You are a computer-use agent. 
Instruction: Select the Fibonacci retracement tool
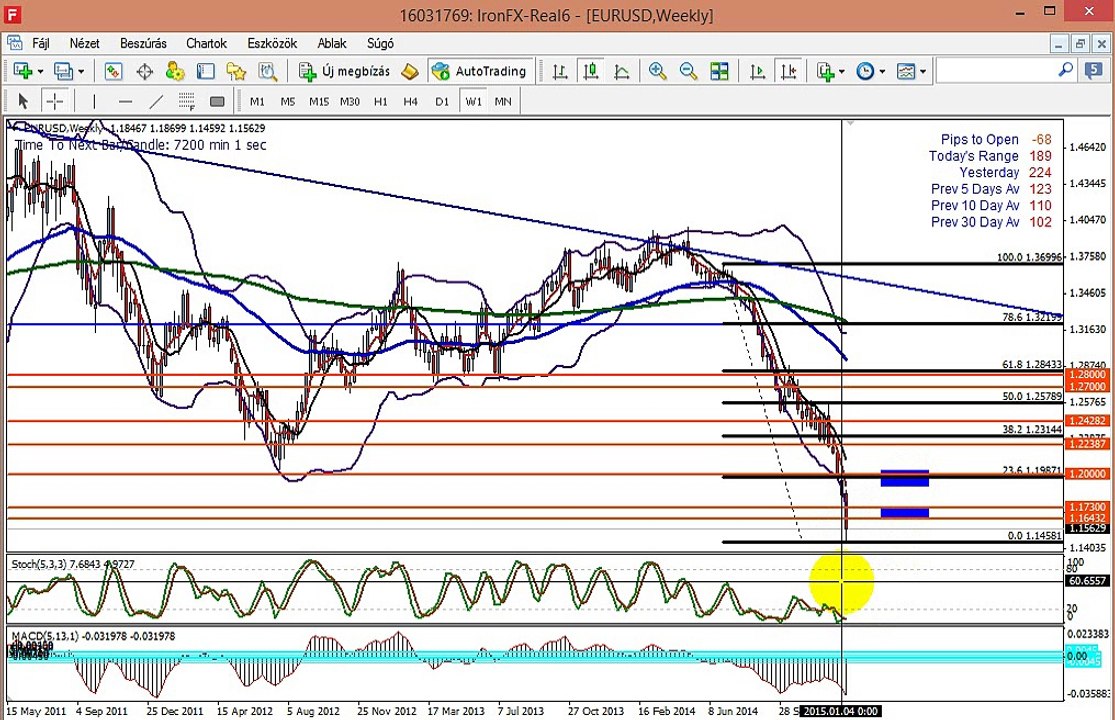pos(186,102)
